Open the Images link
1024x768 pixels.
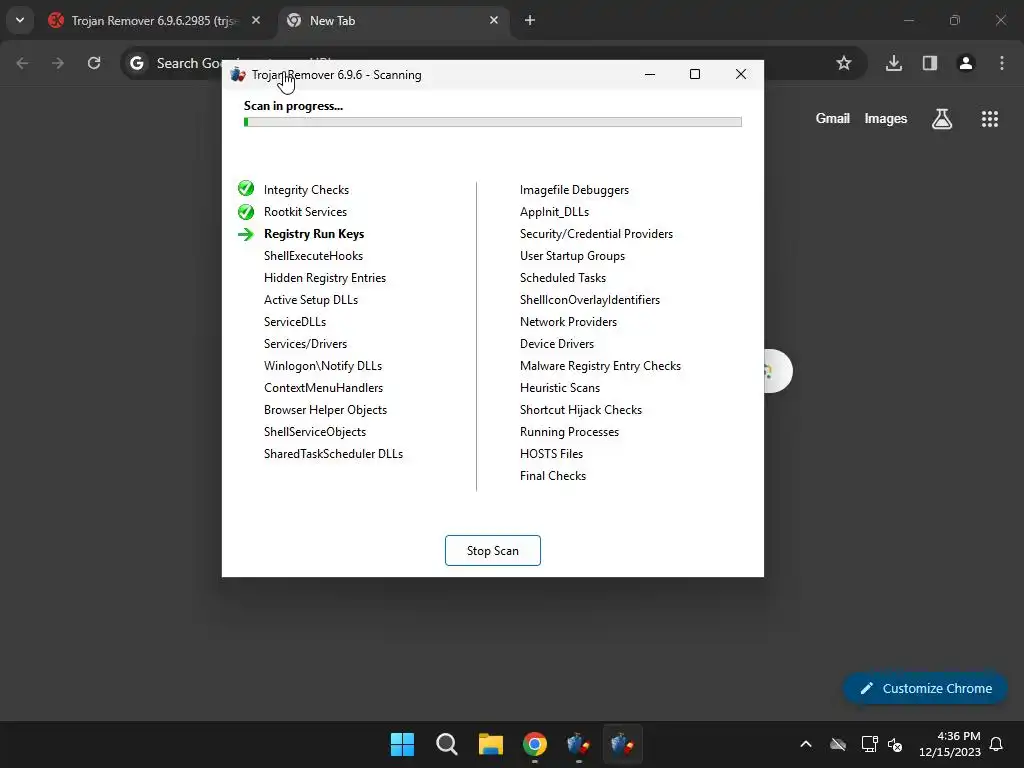(886, 119)
